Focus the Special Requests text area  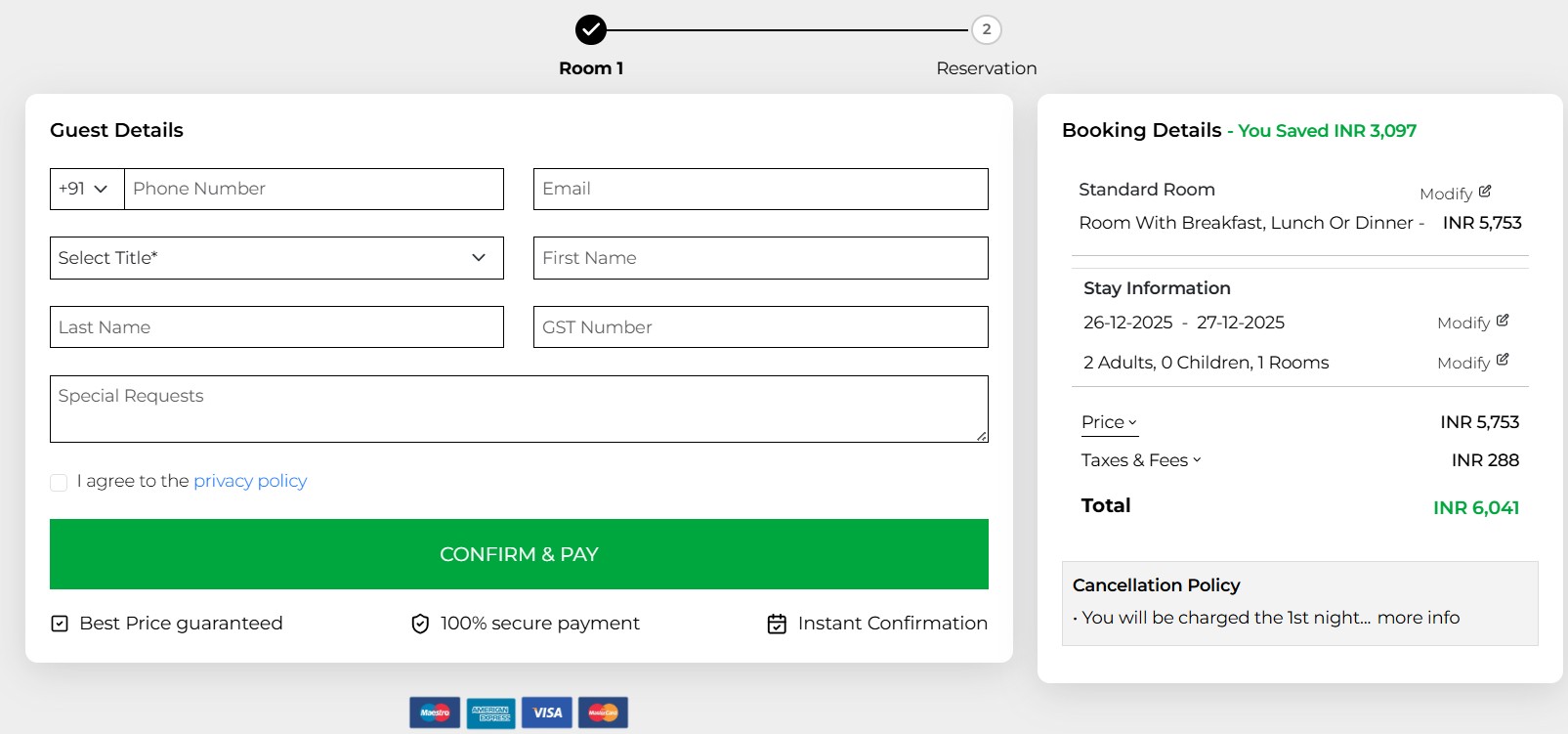518,409
